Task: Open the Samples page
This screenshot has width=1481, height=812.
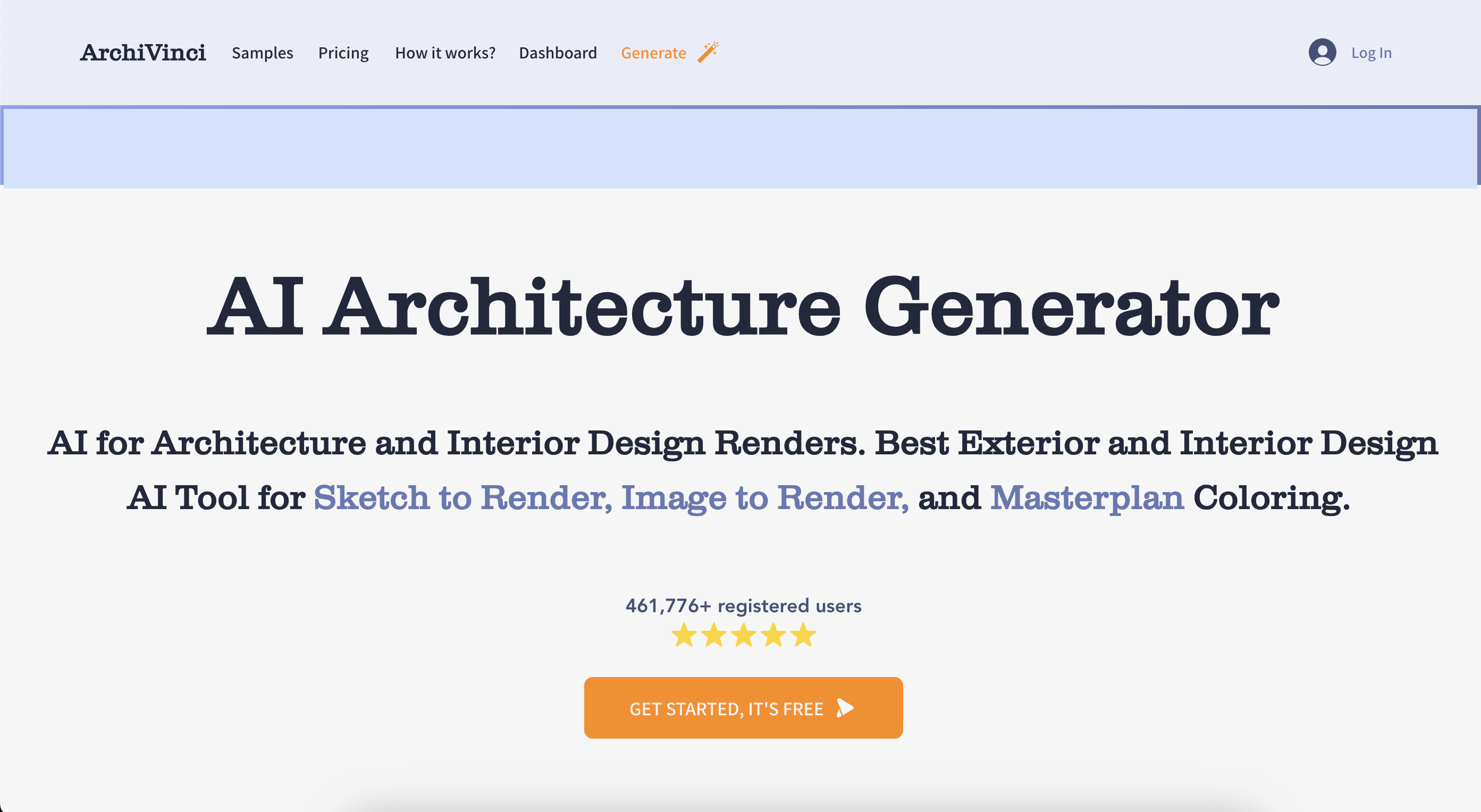Action: click(262, 53)
